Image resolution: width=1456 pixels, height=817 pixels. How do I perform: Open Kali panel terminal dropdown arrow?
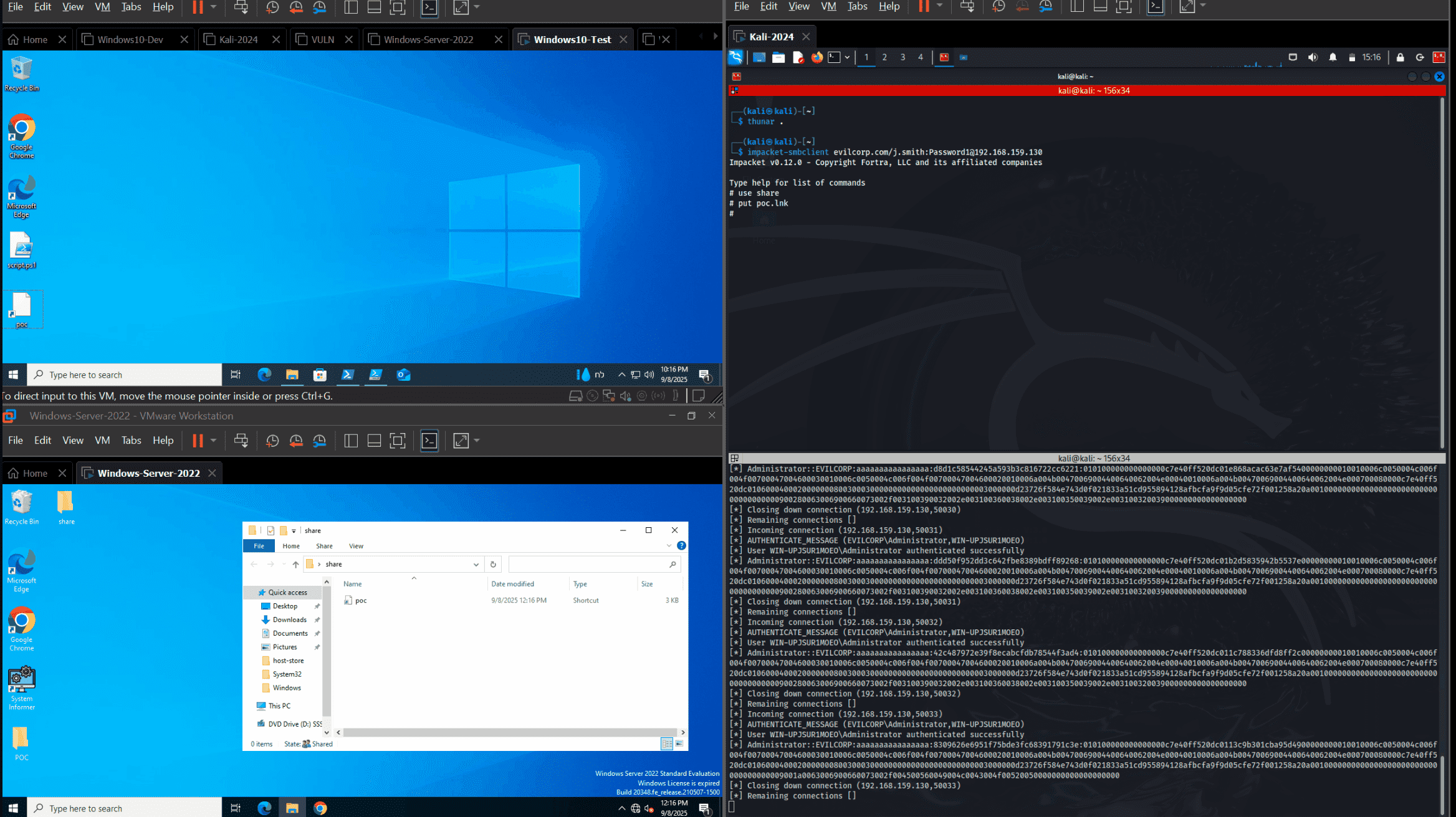[x=847, y=57]
